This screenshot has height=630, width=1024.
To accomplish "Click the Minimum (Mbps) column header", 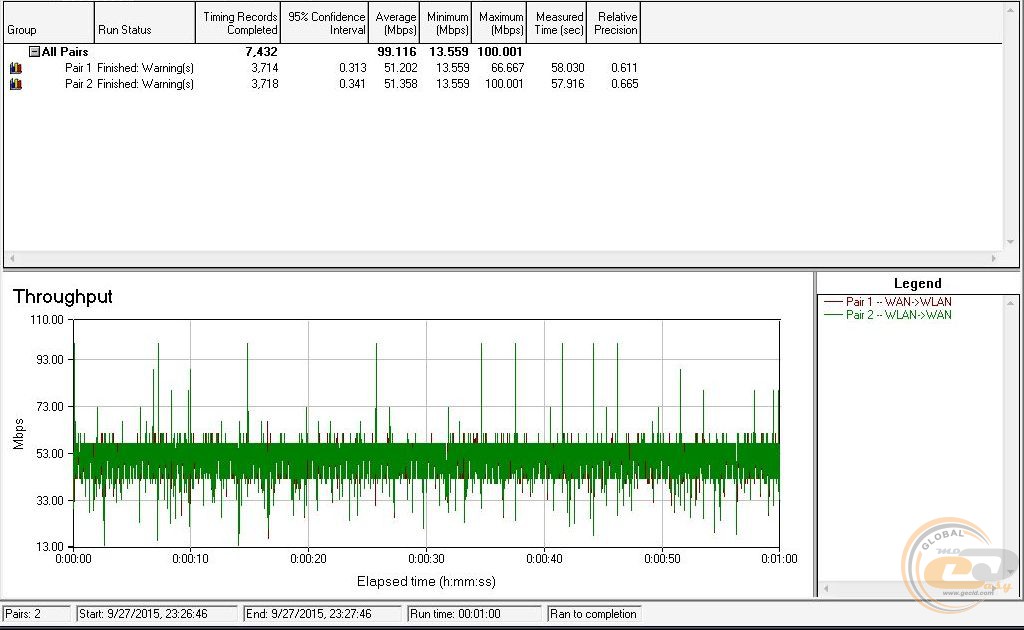I will pos(446,23).
